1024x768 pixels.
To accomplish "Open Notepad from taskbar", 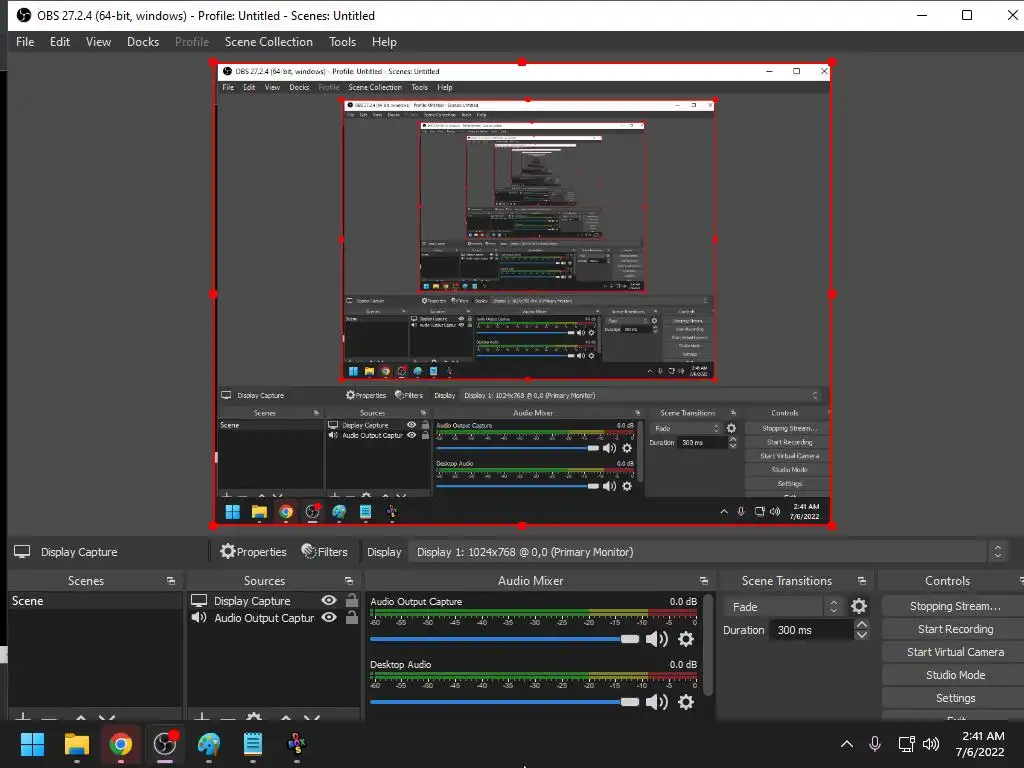I will [253, 744].
